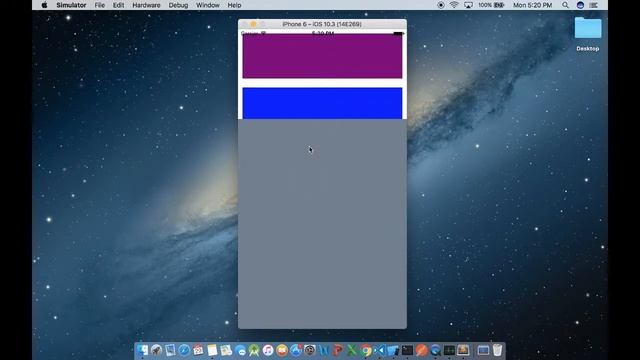This screenshot has height=360, width=640.
Task: Open Finder from the dock
Action: point(142,350)
